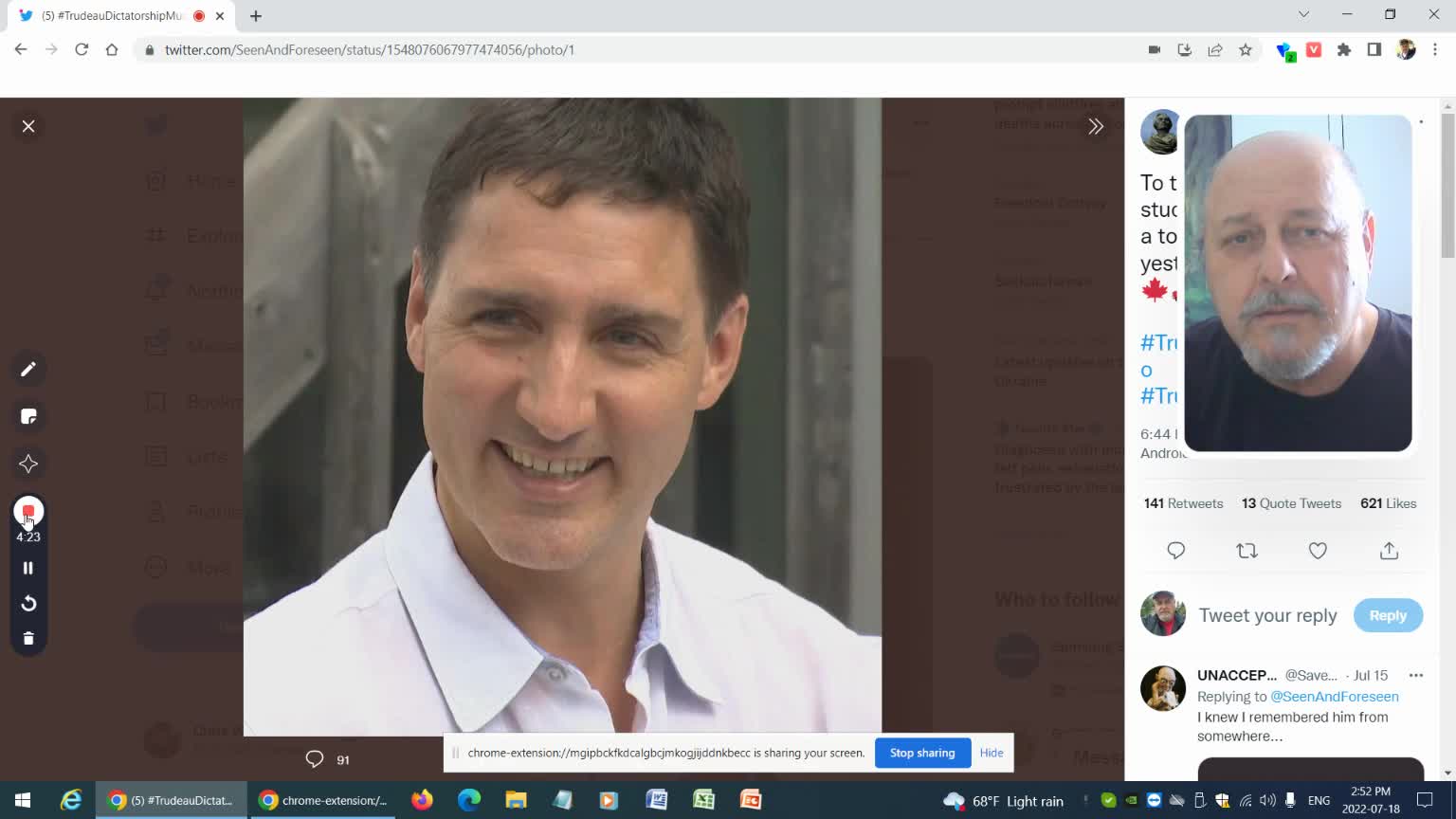This screenshot has width=1456, height=819.
Task: Switch the ENG input language
Action: pyautogui.click(x=1319, y=801)
